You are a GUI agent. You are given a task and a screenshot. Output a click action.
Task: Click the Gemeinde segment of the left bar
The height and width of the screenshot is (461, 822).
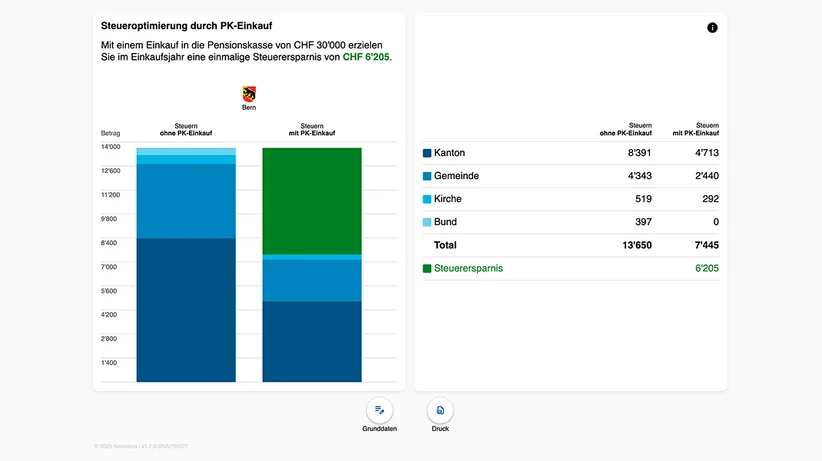click(x=186, y=201)
